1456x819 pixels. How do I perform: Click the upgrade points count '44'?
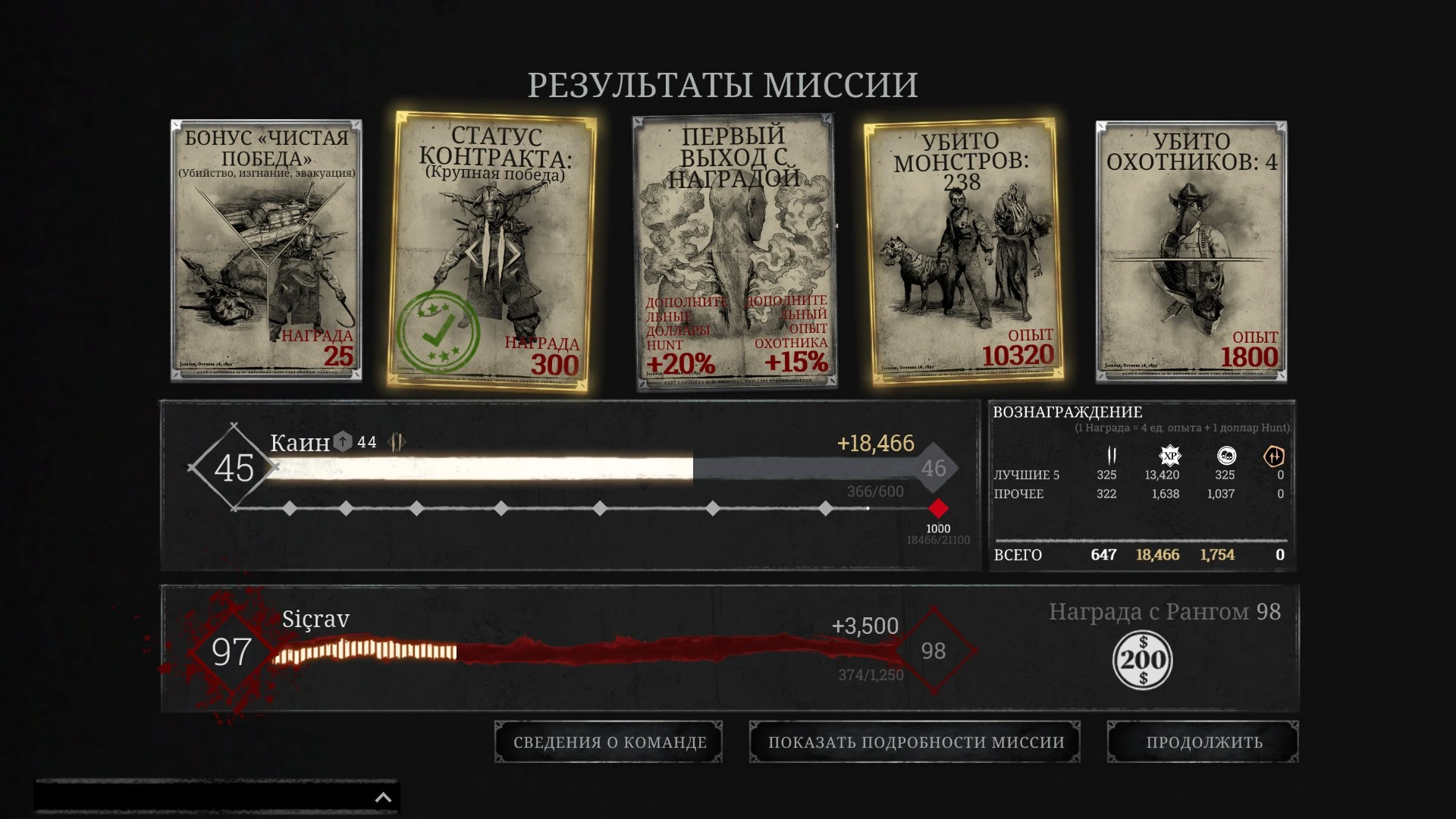[x=367, y=442]
